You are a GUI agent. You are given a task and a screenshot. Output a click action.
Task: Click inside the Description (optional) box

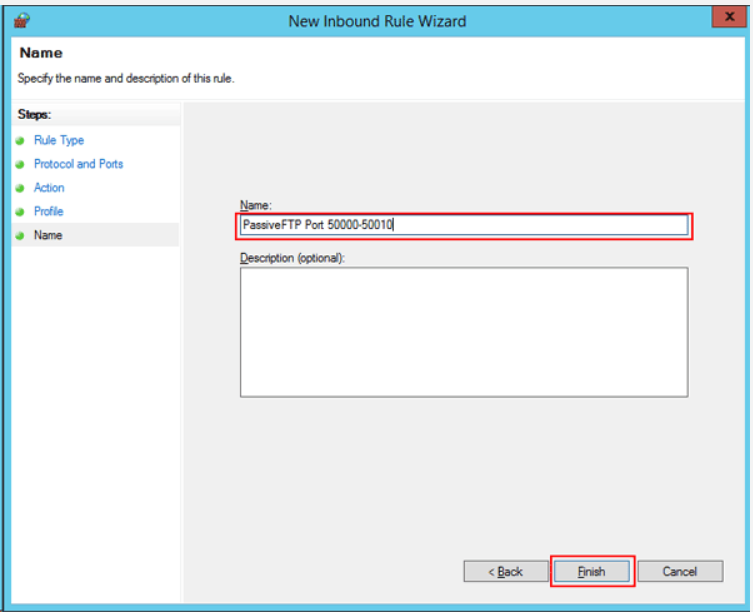[464, 332]
